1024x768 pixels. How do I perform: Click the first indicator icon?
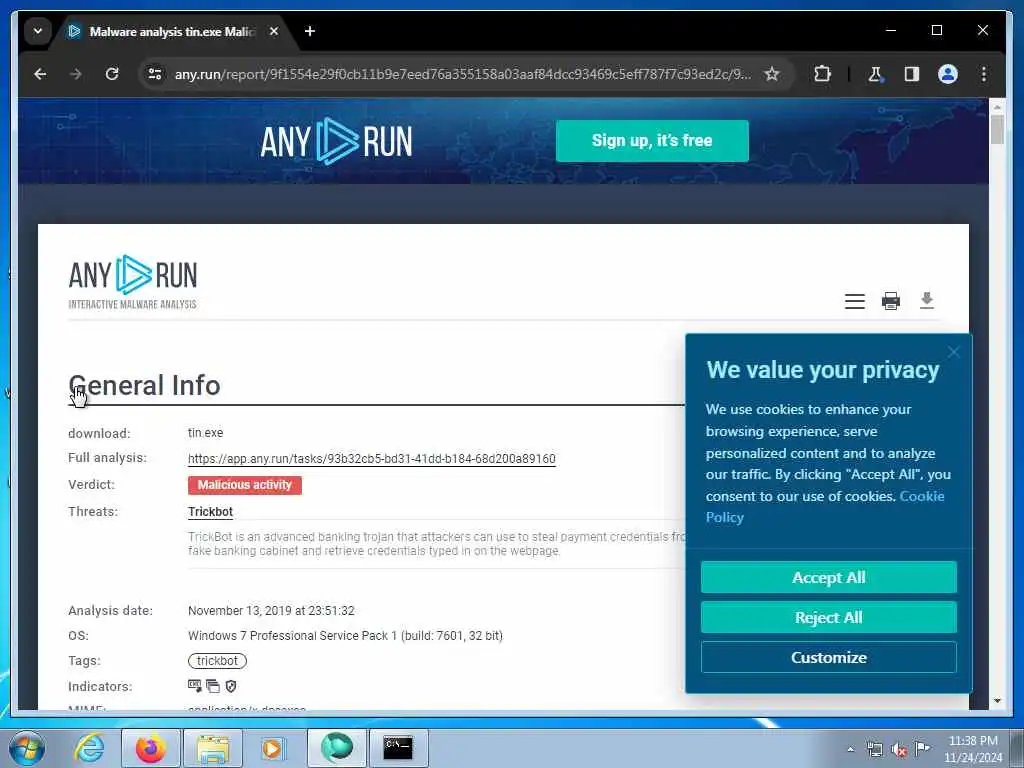point(195,686)
